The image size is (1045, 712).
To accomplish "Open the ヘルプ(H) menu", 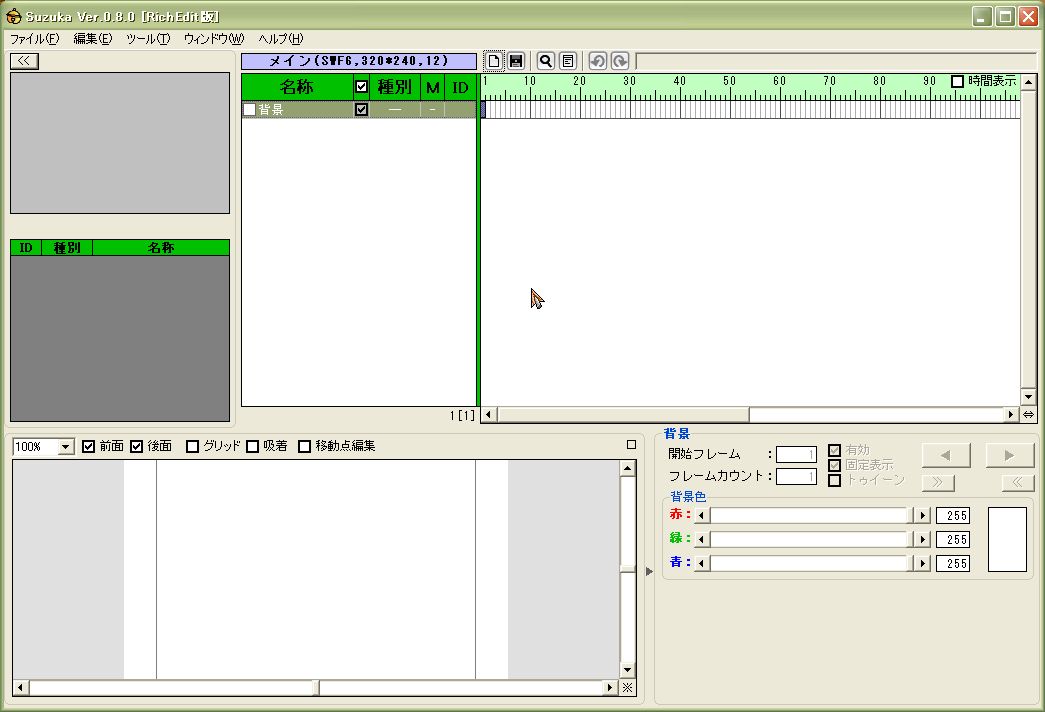I will (x=281, y=39).
